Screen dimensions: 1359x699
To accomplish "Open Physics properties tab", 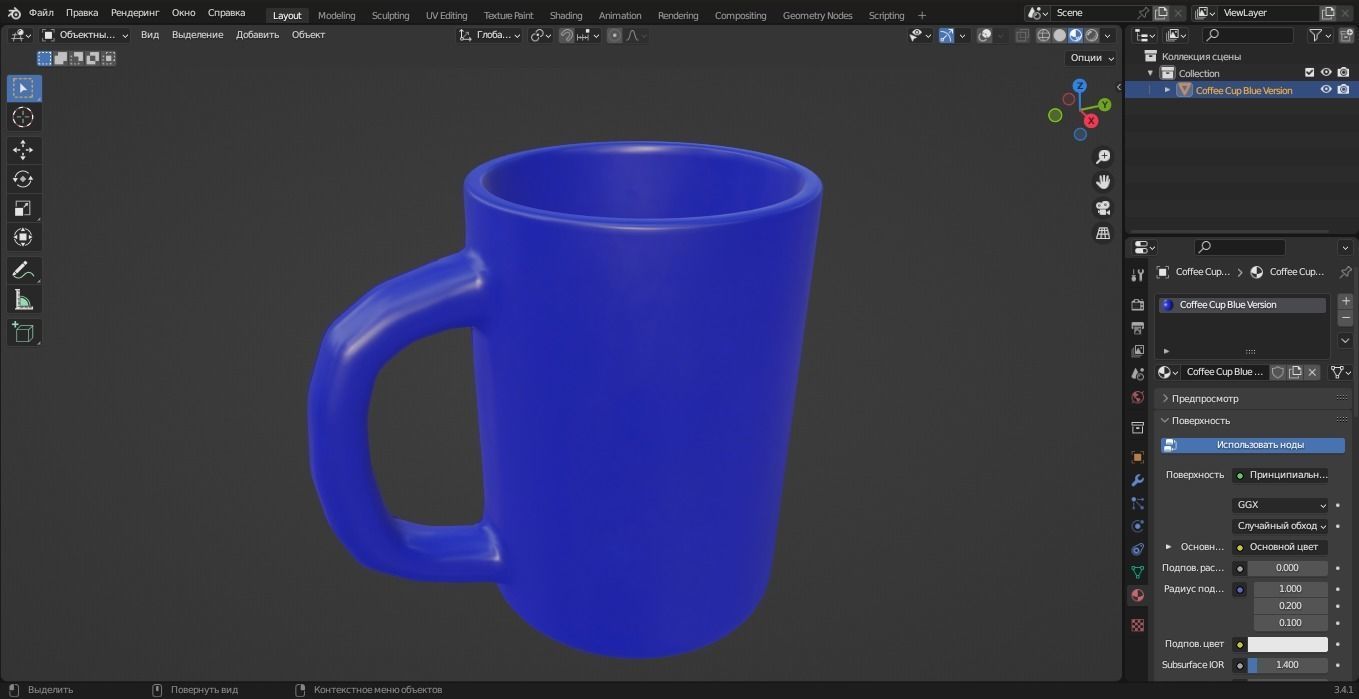I will pos(1137,526).
